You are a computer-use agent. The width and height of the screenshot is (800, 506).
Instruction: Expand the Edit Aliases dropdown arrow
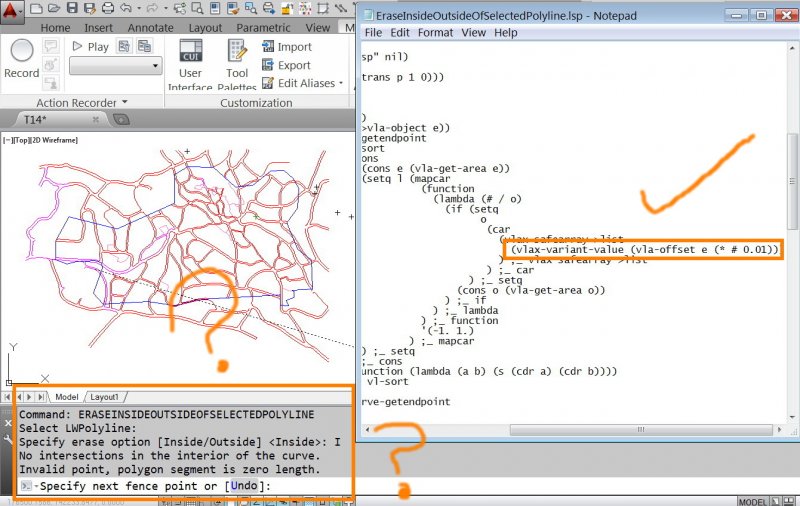(x=341, y=83)
